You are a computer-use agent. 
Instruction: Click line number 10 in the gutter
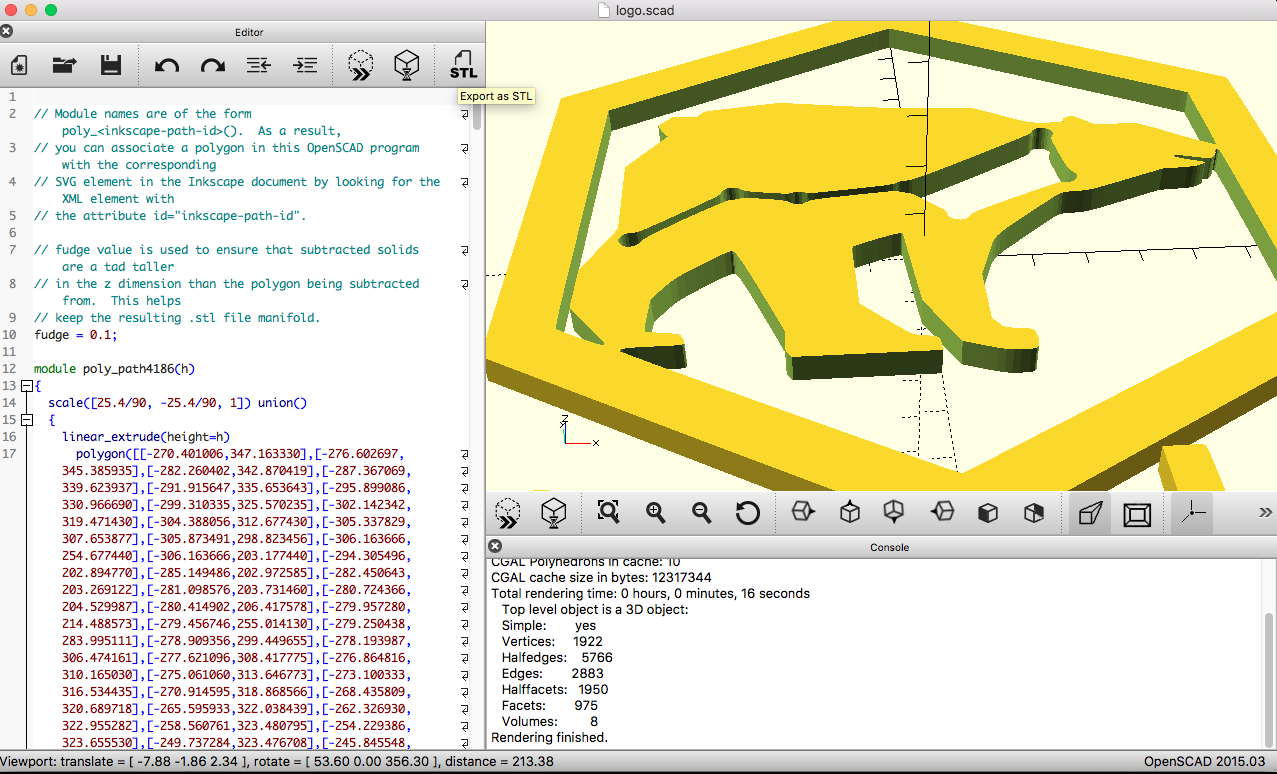coord(10,335)
